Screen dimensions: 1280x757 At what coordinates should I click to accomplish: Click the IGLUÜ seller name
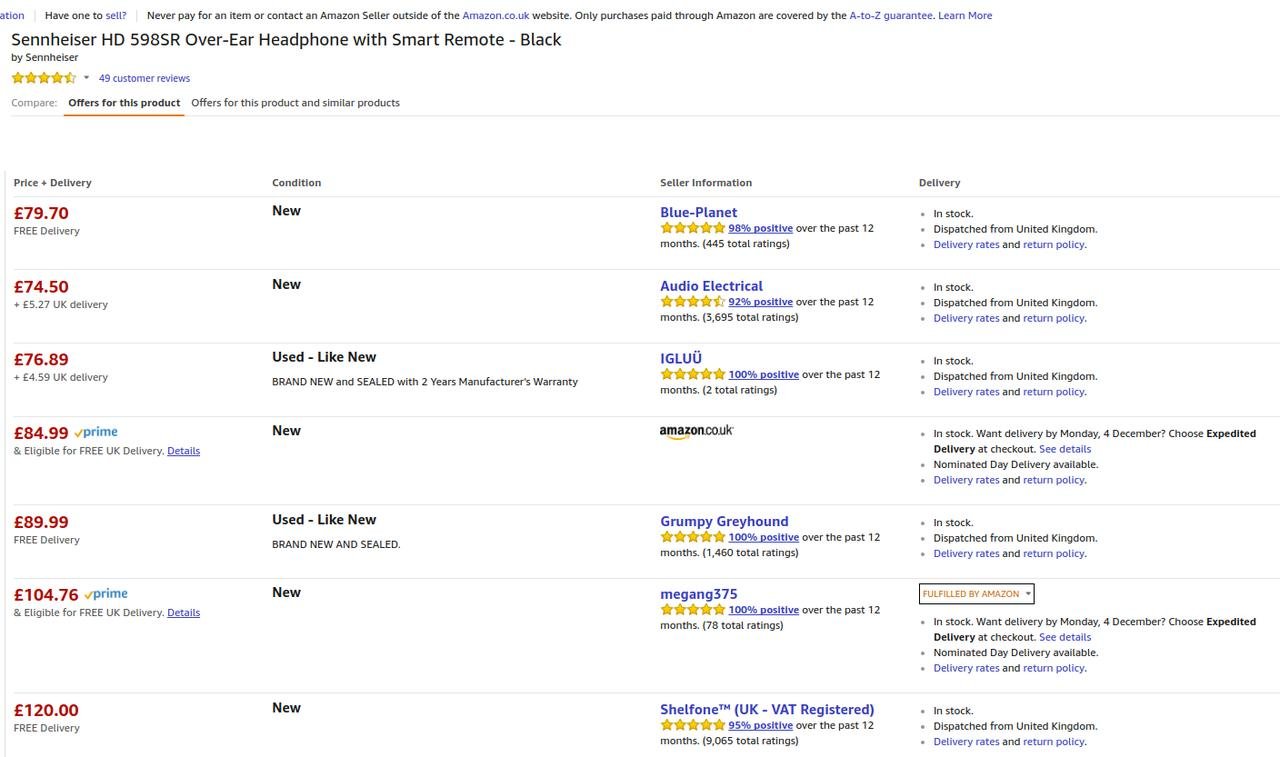pos(680,358)
